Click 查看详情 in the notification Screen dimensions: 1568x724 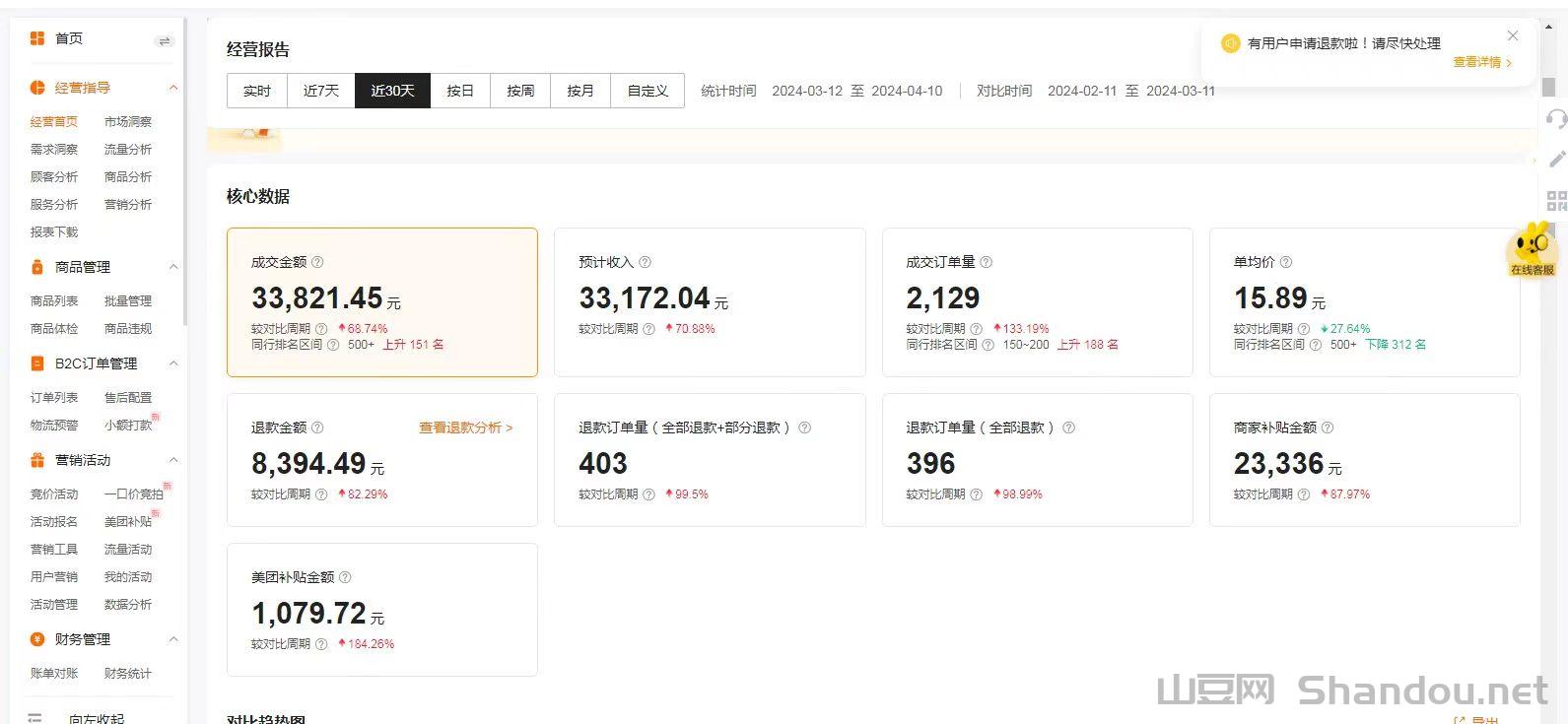[1481, 62]
